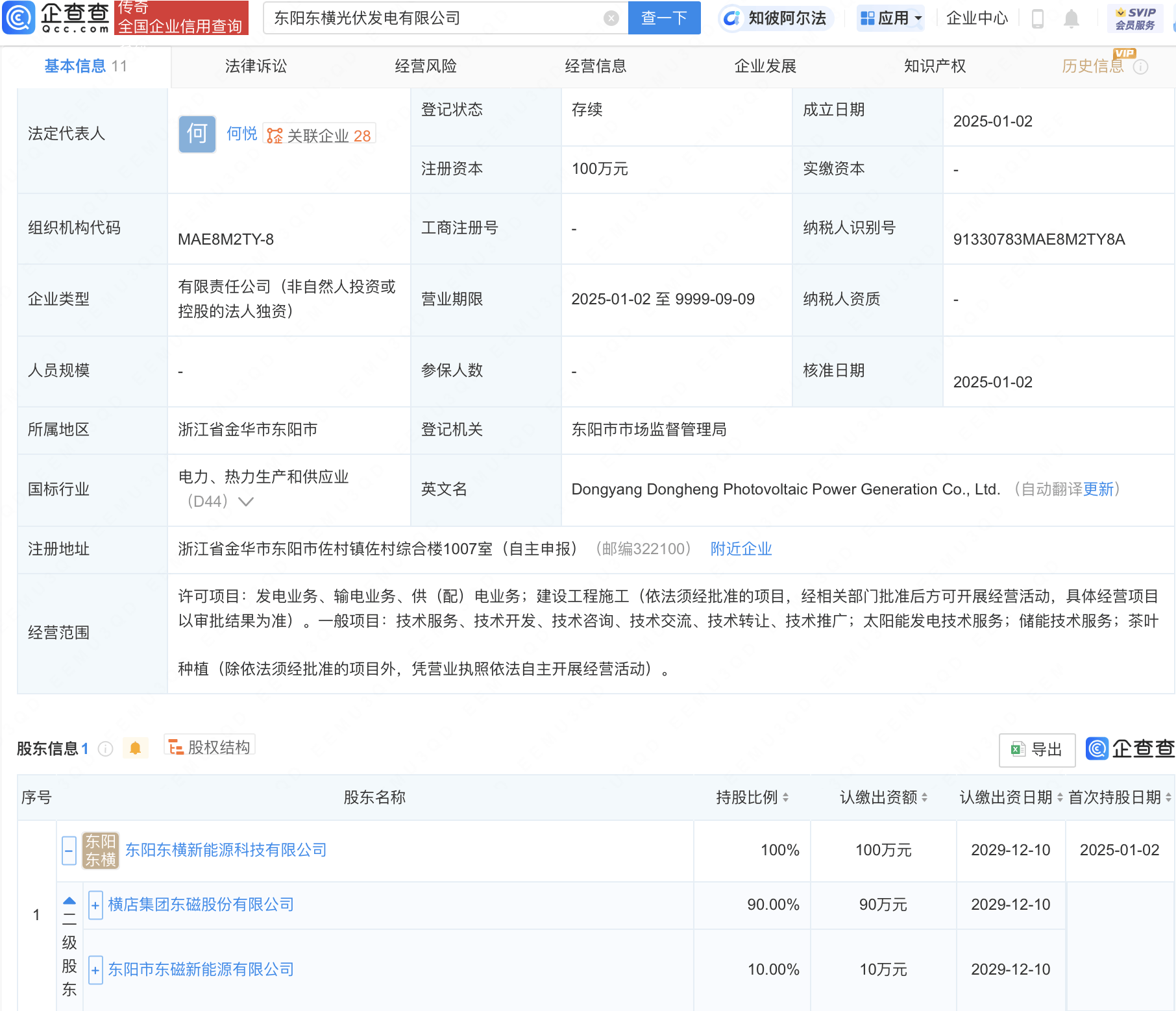This screenshot has width=1176, height=1011.
Task: Switch to 基本信息 tab
Action: (x=86, y=66)
